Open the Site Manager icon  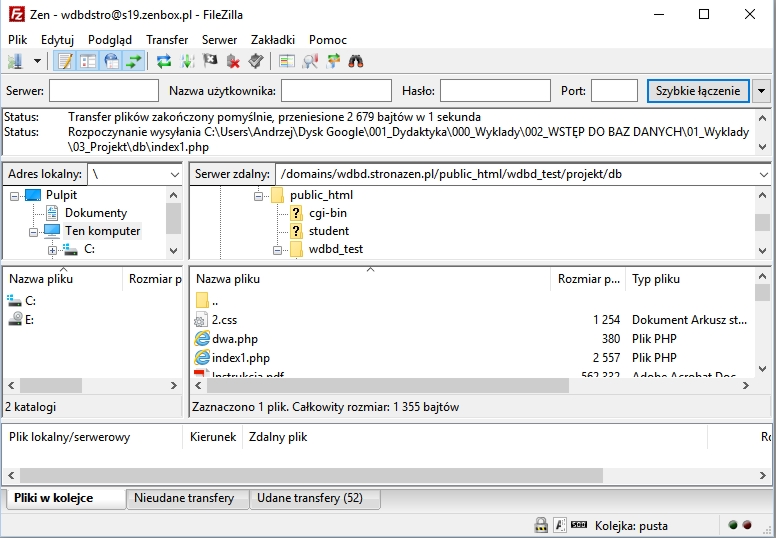[x=15, y=61]
